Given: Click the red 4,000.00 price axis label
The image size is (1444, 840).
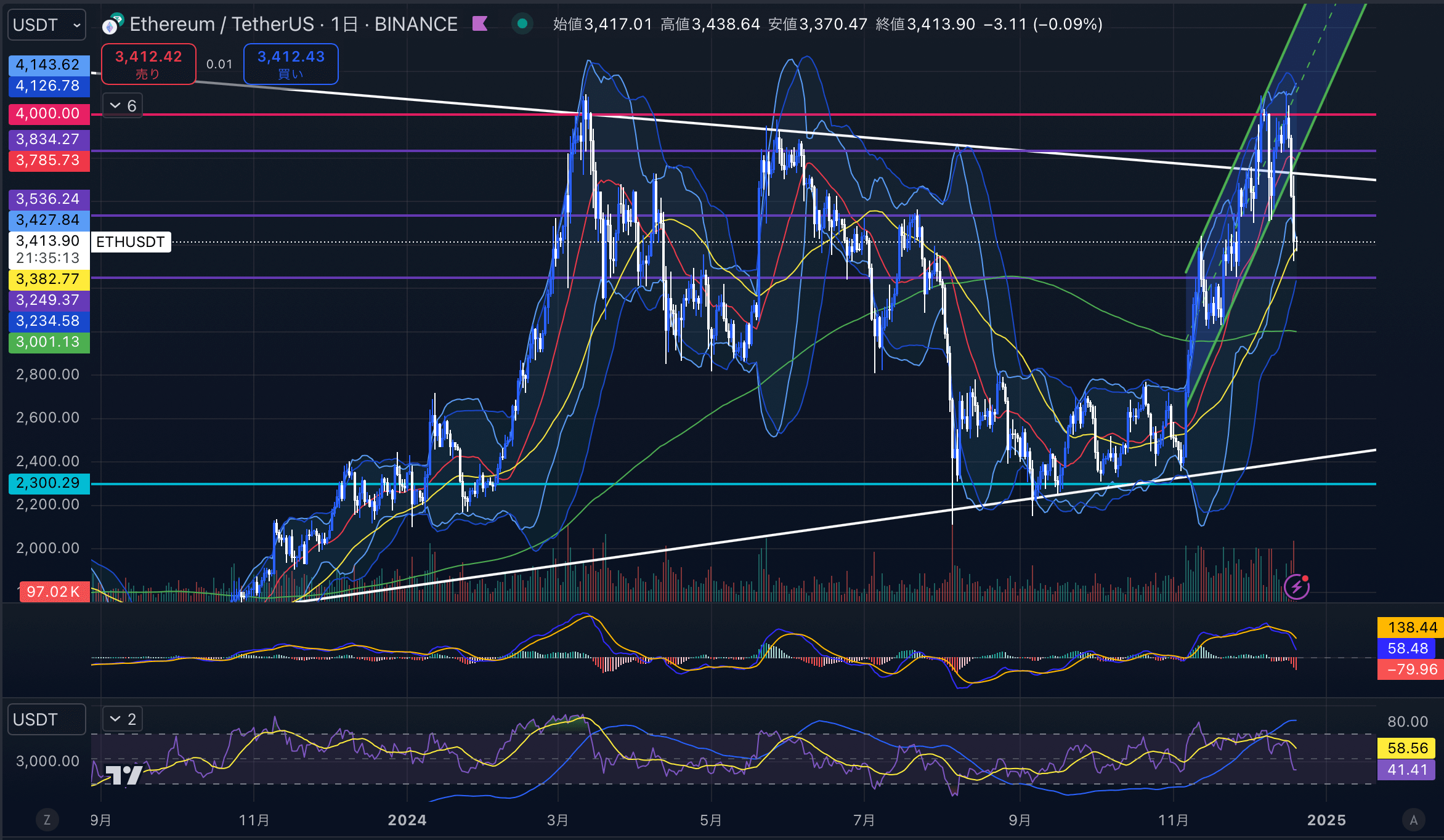Looking at the screenshot, I should point(49,113).
